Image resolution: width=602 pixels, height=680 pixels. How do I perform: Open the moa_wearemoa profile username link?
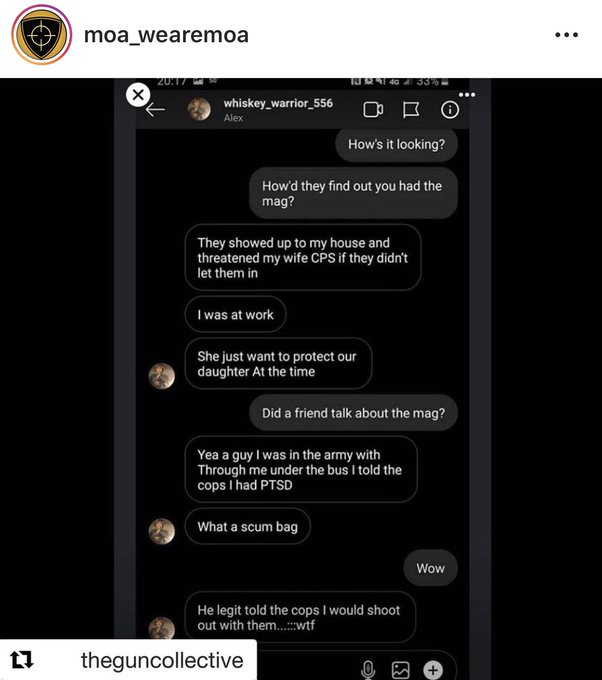pyautogui.click(x=166, y=35)
